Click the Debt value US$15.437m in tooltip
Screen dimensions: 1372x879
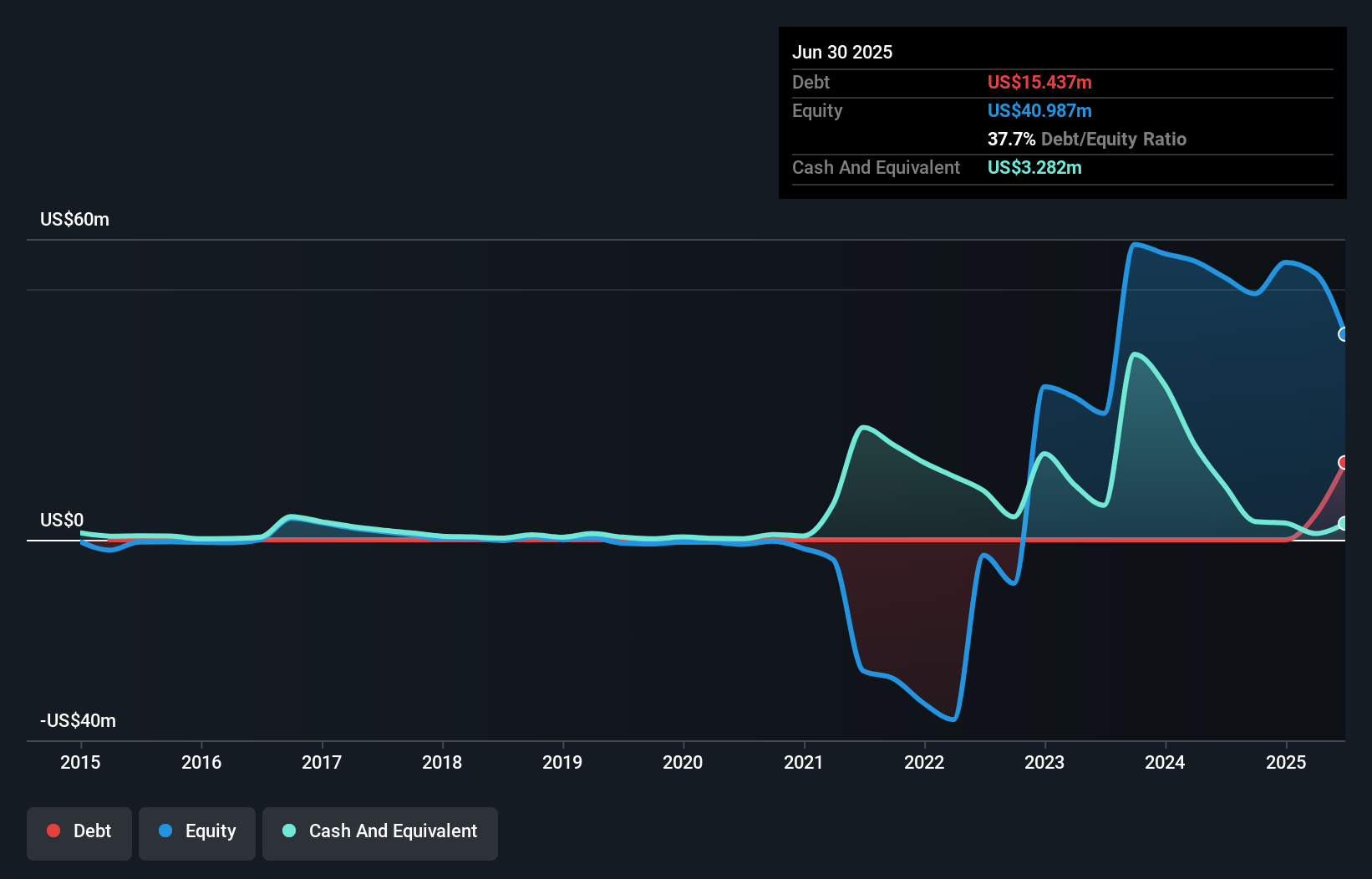(x=1039, y=82)
